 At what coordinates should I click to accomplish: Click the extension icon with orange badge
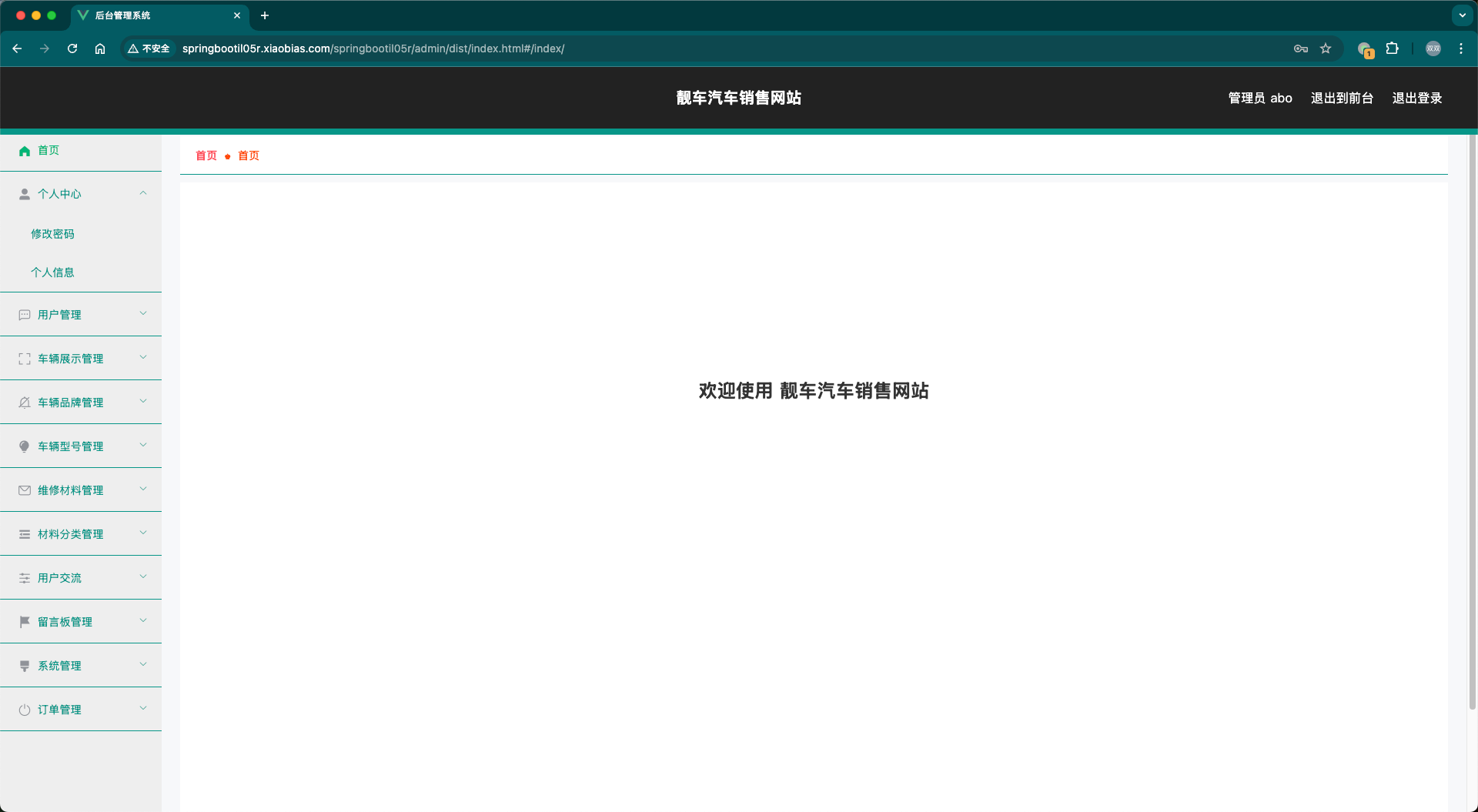click(x=1366, y=49)
